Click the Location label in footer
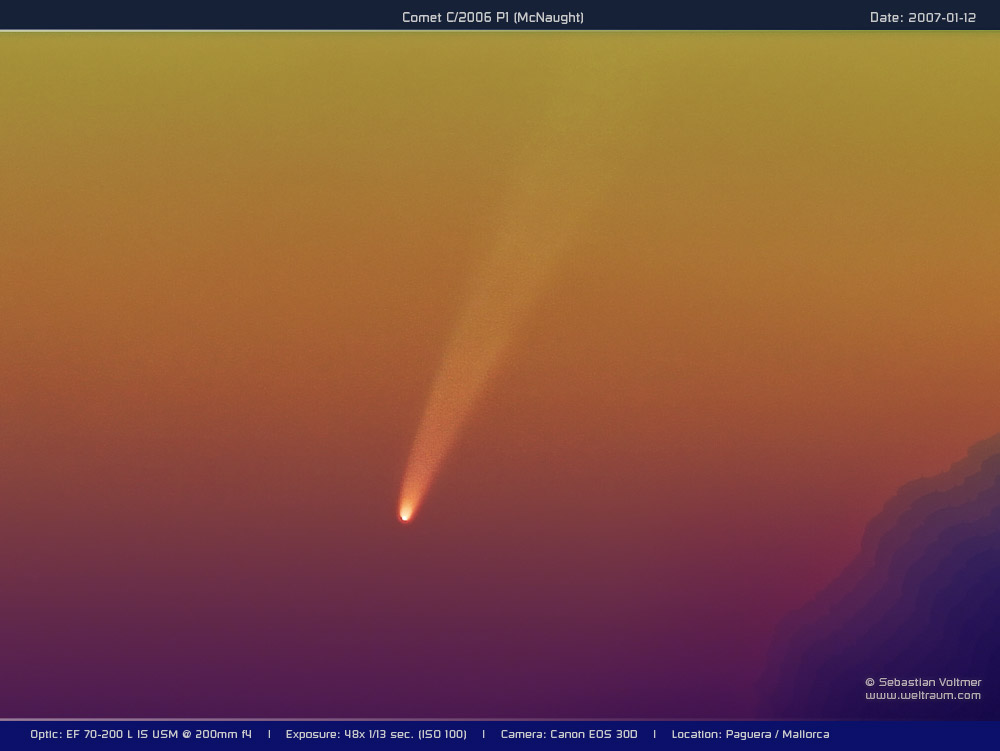 [697, 735]
